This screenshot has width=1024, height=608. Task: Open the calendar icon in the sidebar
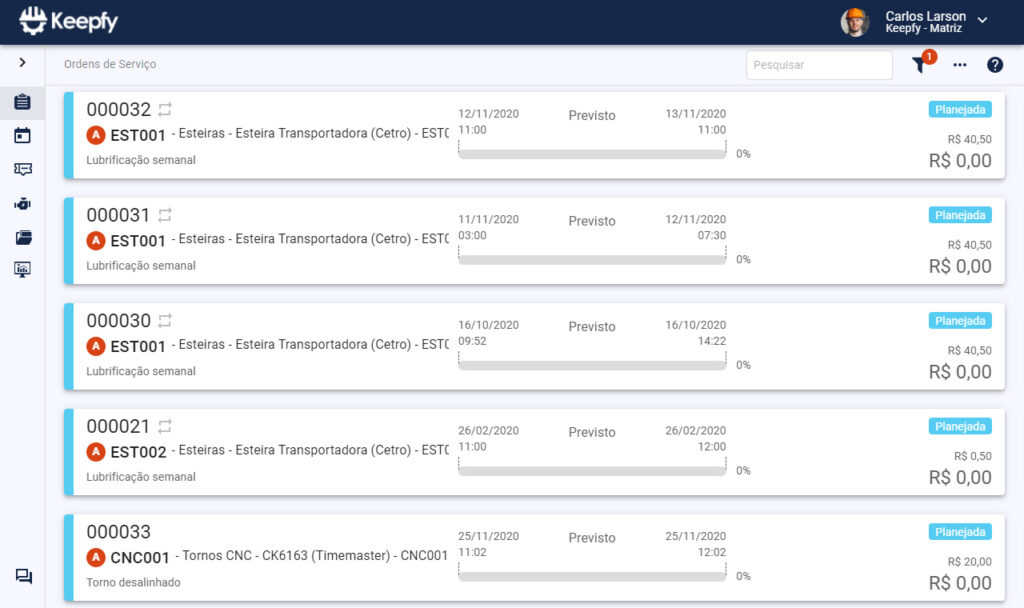click(x=22, y=135)
